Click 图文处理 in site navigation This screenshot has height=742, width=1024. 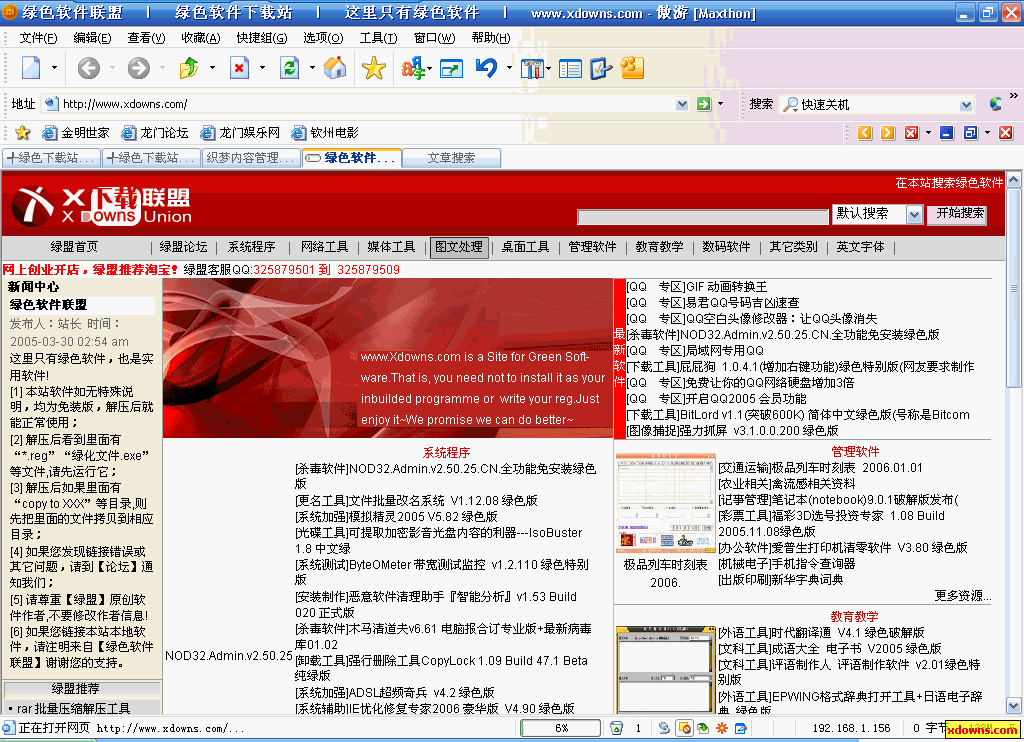(x=458, y=247)
